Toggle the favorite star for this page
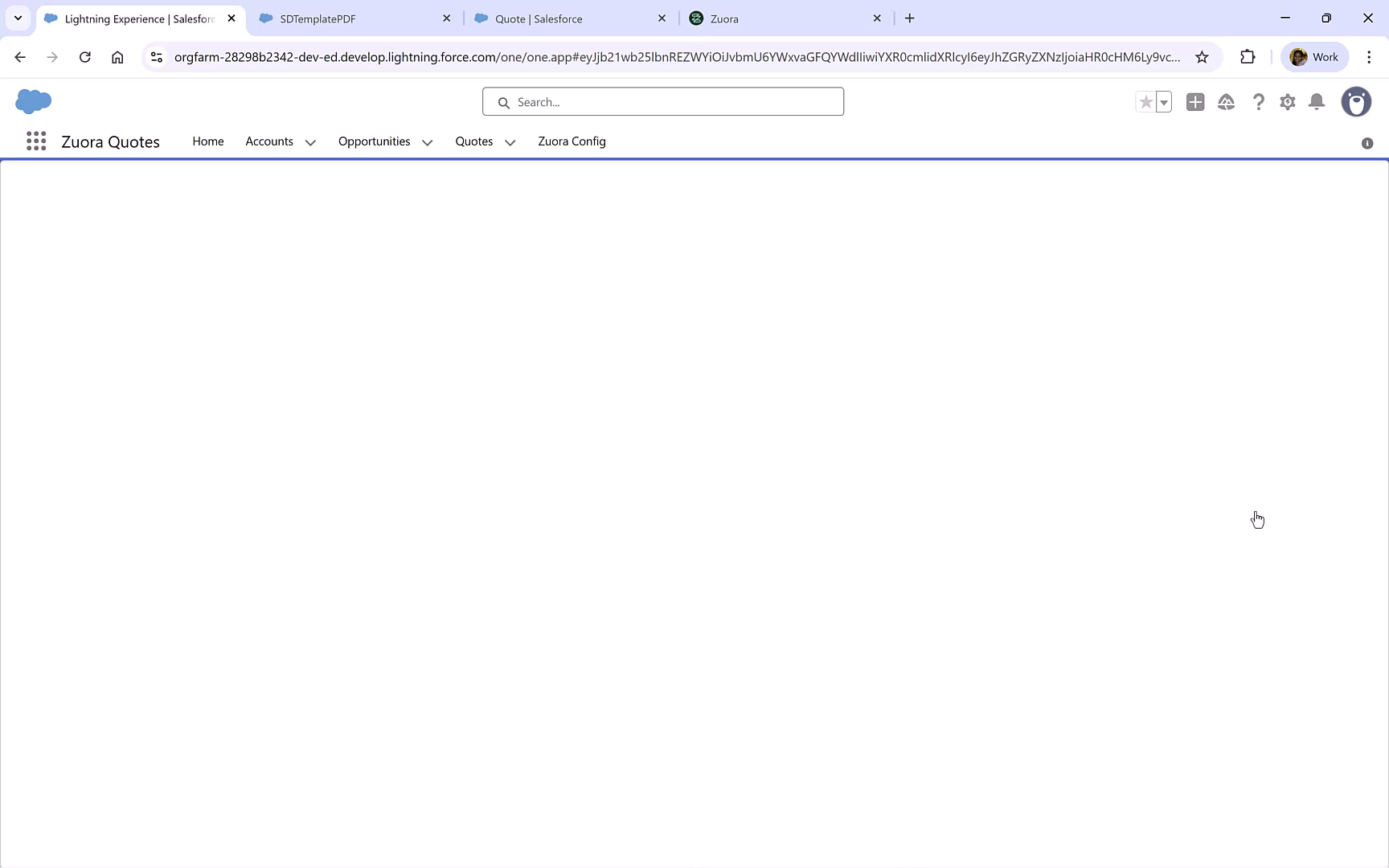The width and height of the screenshot is (1389, 868). tap(1145, 102)
